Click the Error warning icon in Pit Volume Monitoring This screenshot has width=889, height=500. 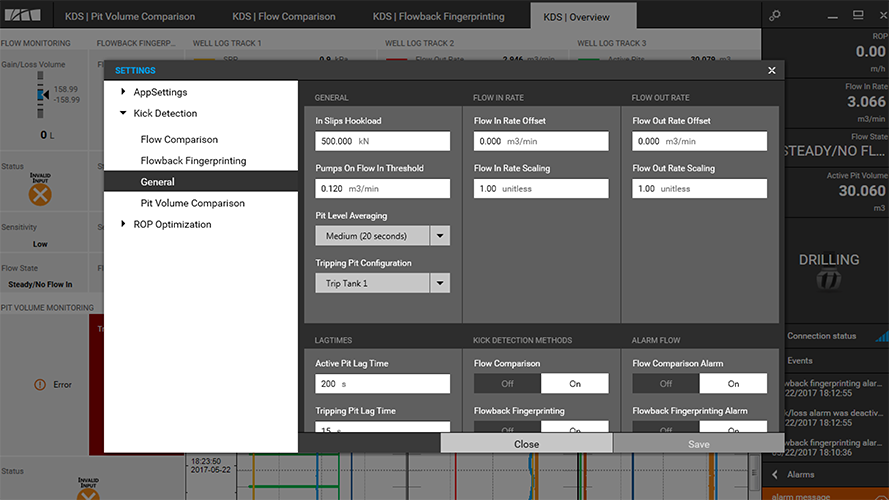point(39,384)
